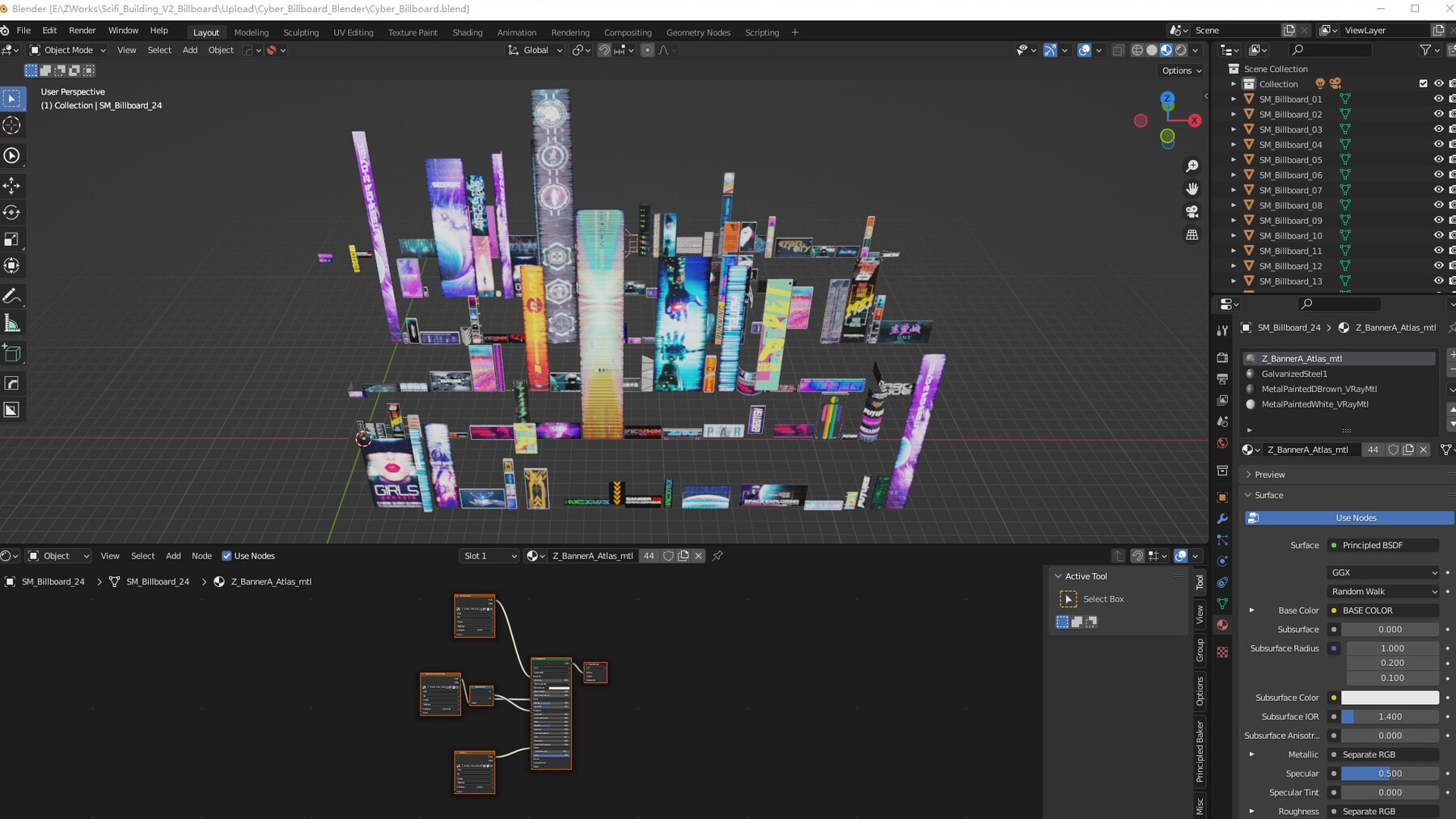Select the Cursor tool in viewport toolbar
Viewport: 1456px width, 819px height.
11,125
